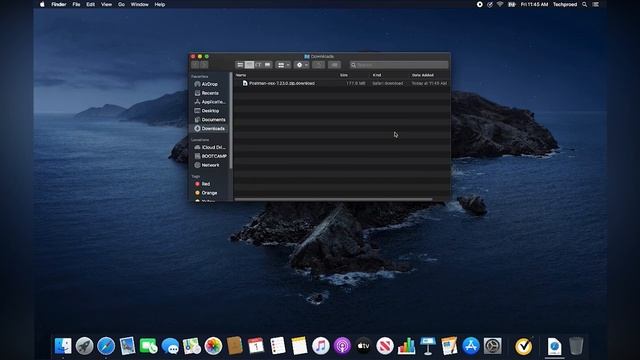
Task: Open the gear Action menu dropdown
Action: (x=302, y=65)
